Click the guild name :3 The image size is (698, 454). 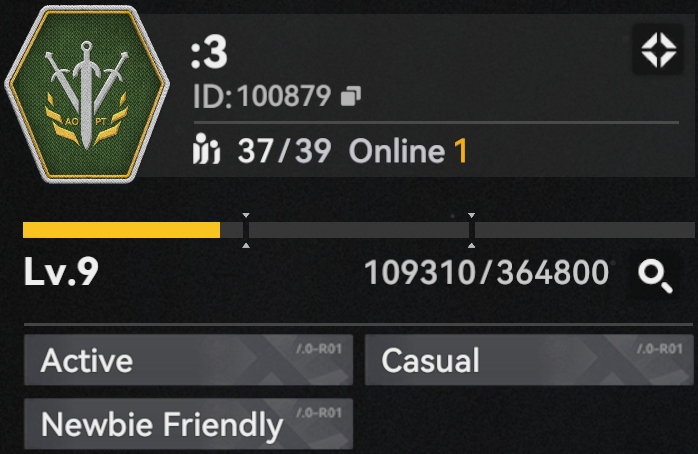coord(209,53)
